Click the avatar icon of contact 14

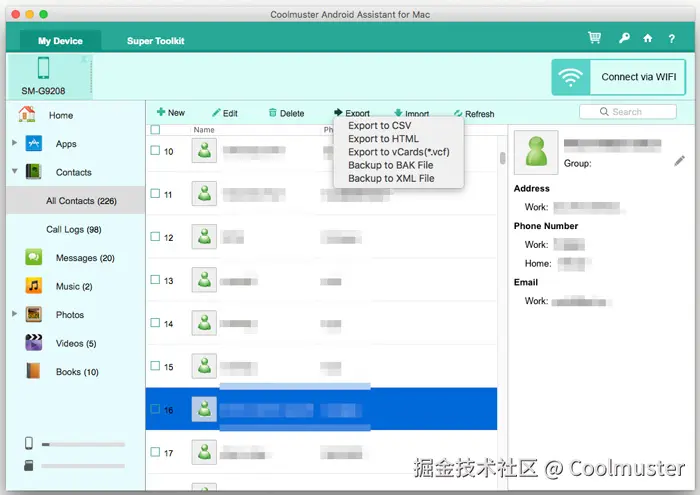point(204,323)
